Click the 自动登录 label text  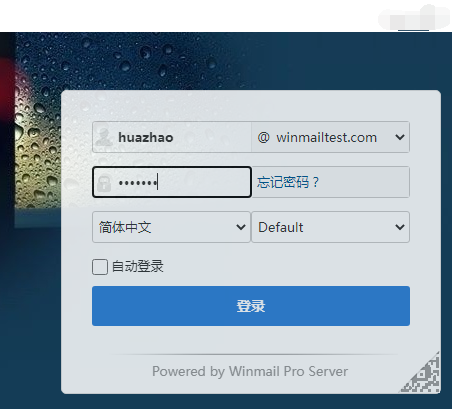[137, 266]
